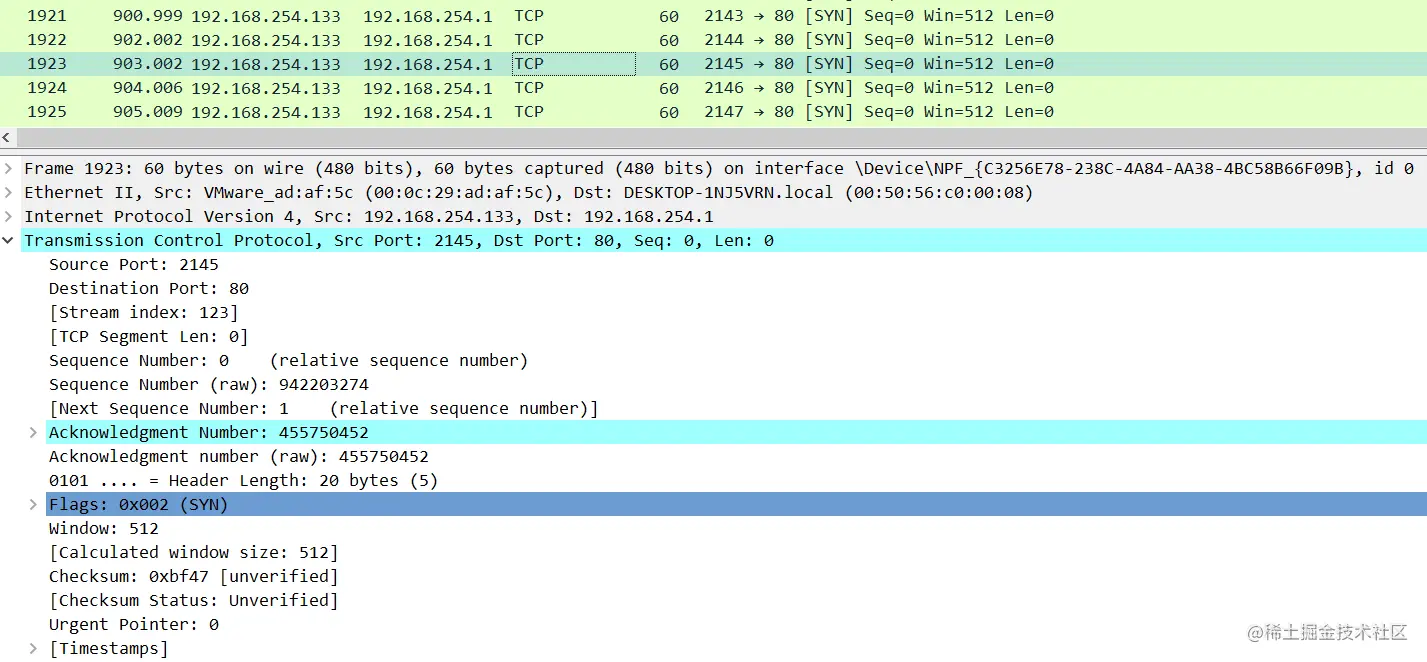Expand the Frame 1923 details row
This screenshot has width=1427, height=662.
pos(8,168)
